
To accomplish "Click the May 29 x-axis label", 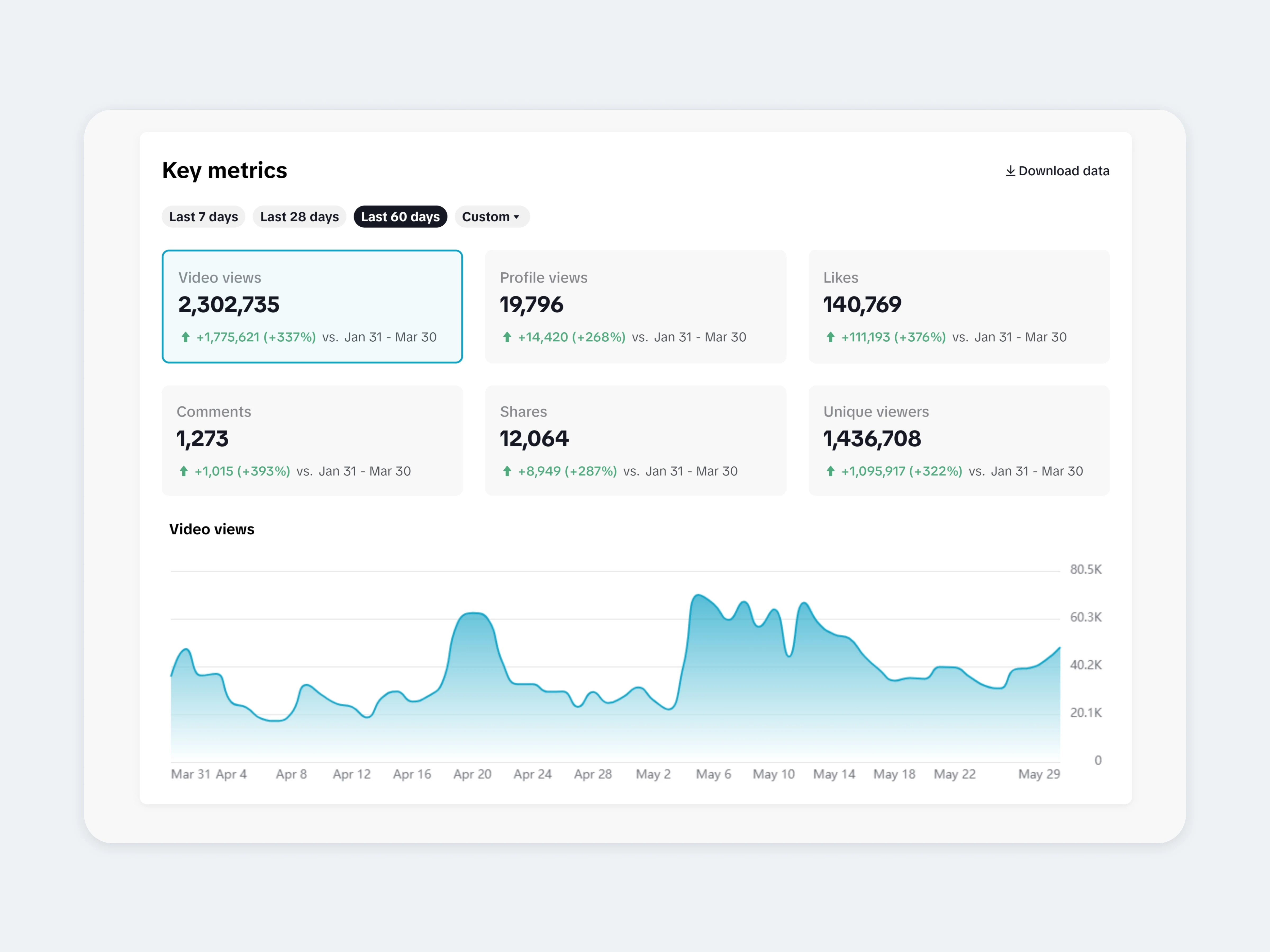I will click(x=1039, y=775).
